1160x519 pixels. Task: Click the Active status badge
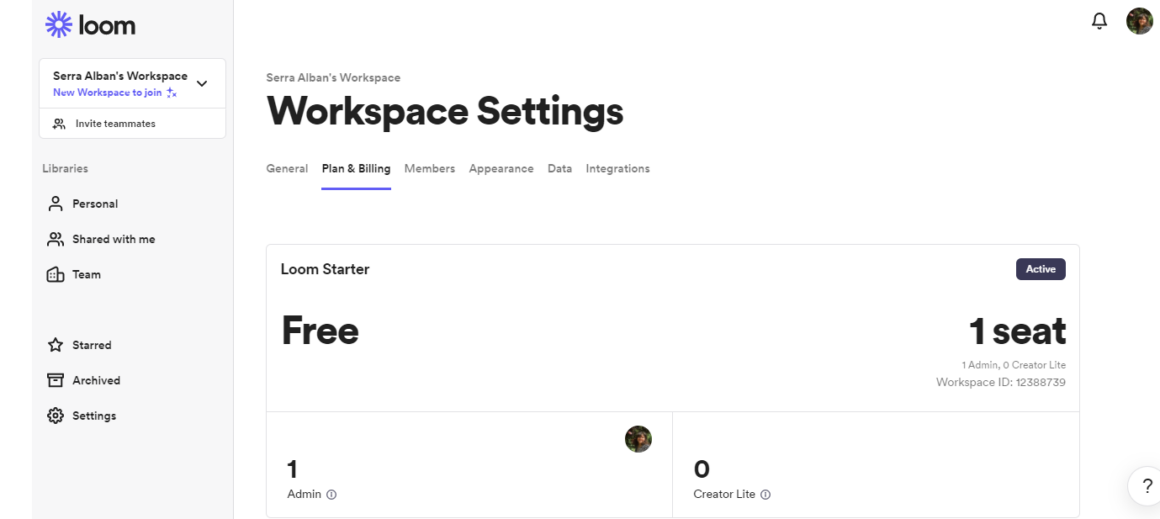[1040, 269]
